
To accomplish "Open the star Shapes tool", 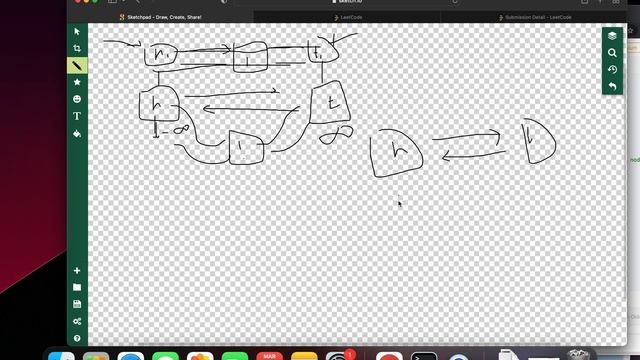I will (77, 82).
